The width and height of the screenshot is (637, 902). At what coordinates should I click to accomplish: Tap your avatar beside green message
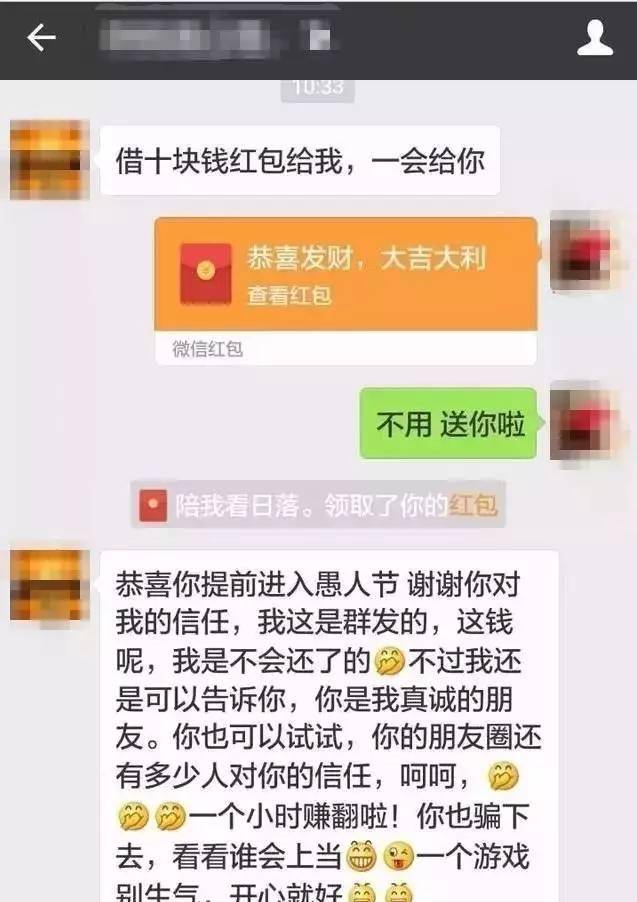(585, 421)
